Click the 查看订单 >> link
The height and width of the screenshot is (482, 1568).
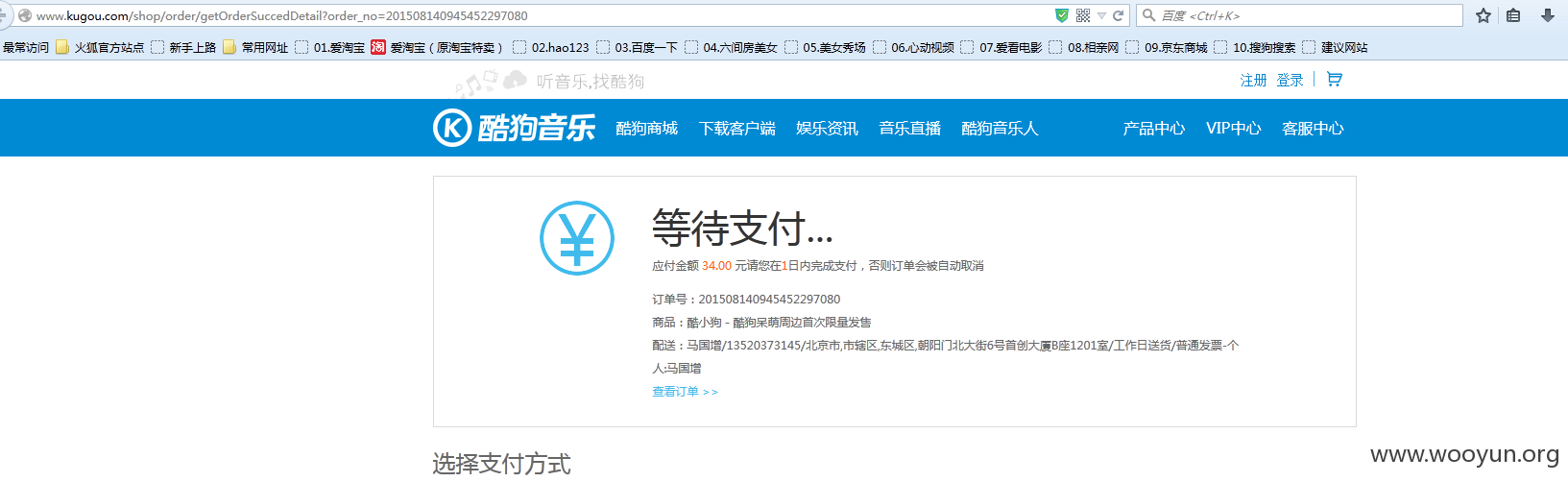(x=685, y=392)
